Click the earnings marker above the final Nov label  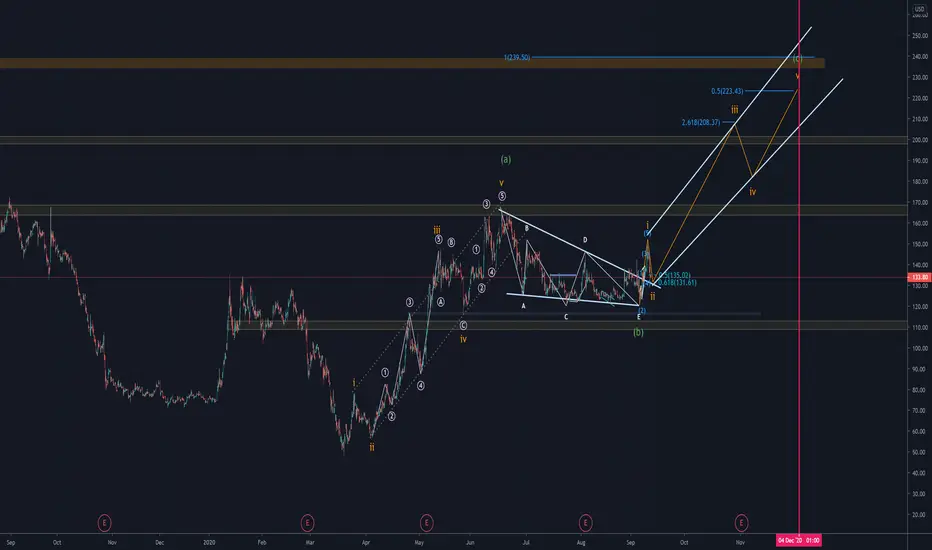741,523
